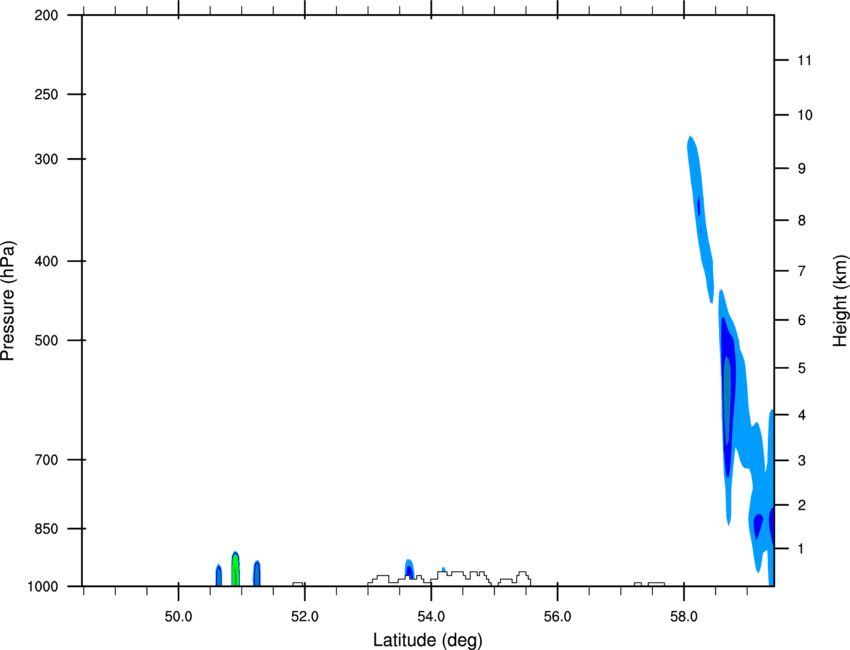
Task: Select the "250" pressure tick label
Action: pyautogui.click(x=46, y=95)
